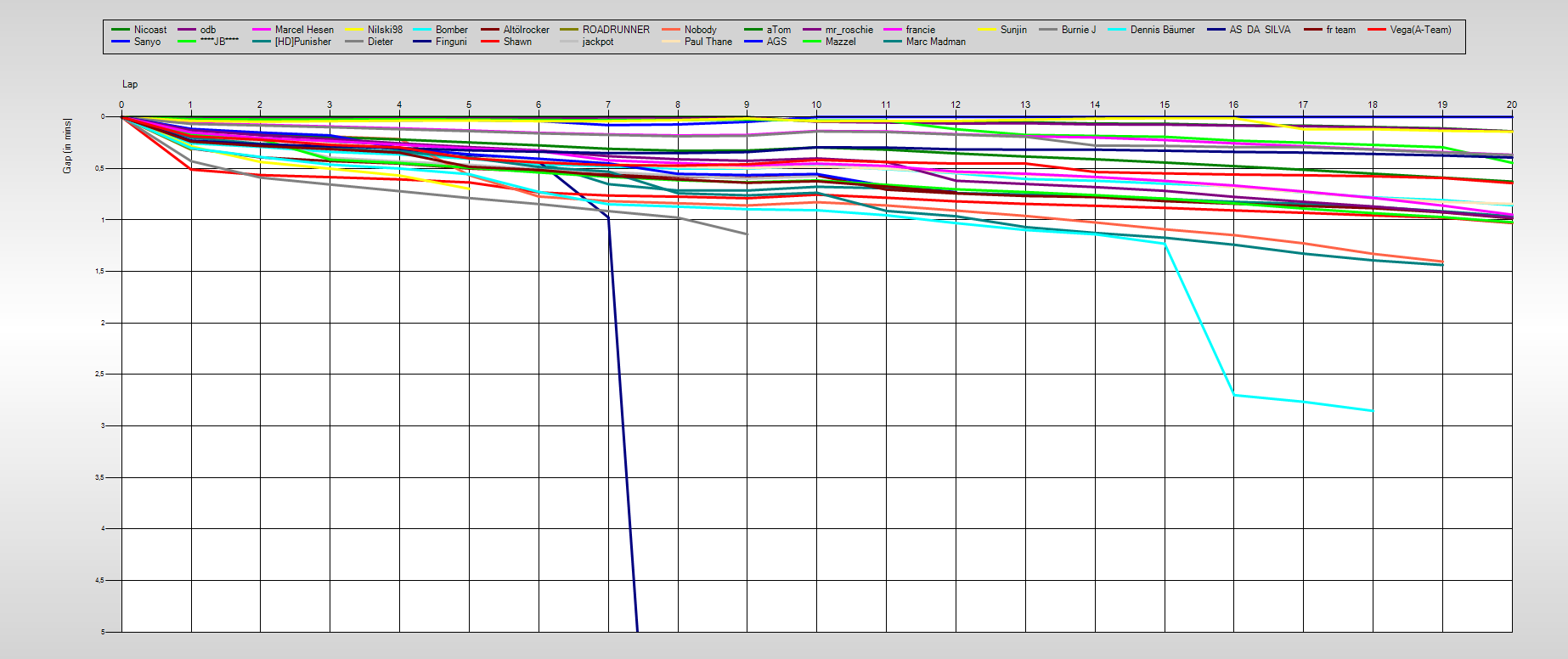Click the Paul Thane legend label
Viewport: 1568px width, 659px height.
tap(708, 42)
